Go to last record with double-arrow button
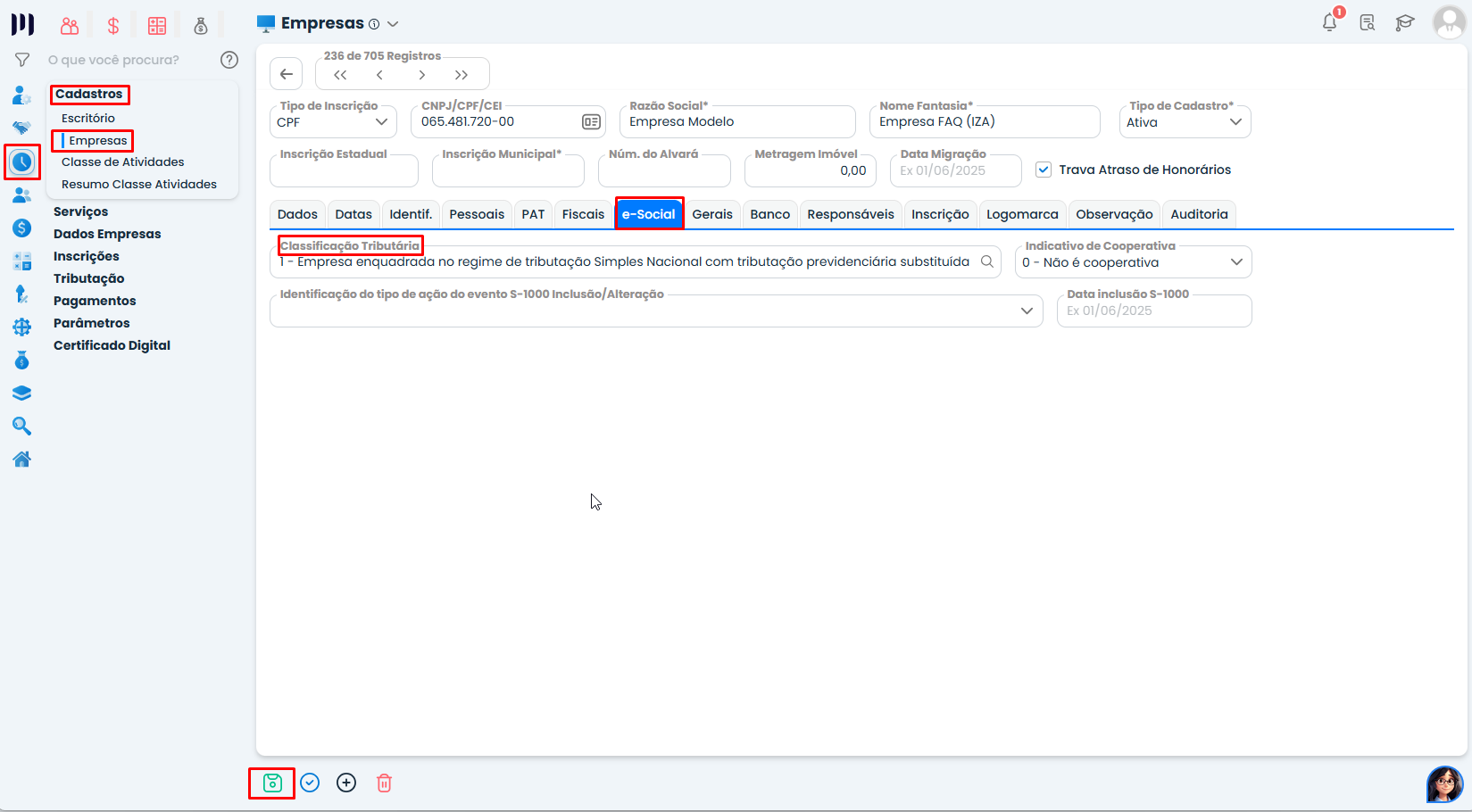Screen dimensions: 1472x812 pyautogui.click(x=462, y=75)
